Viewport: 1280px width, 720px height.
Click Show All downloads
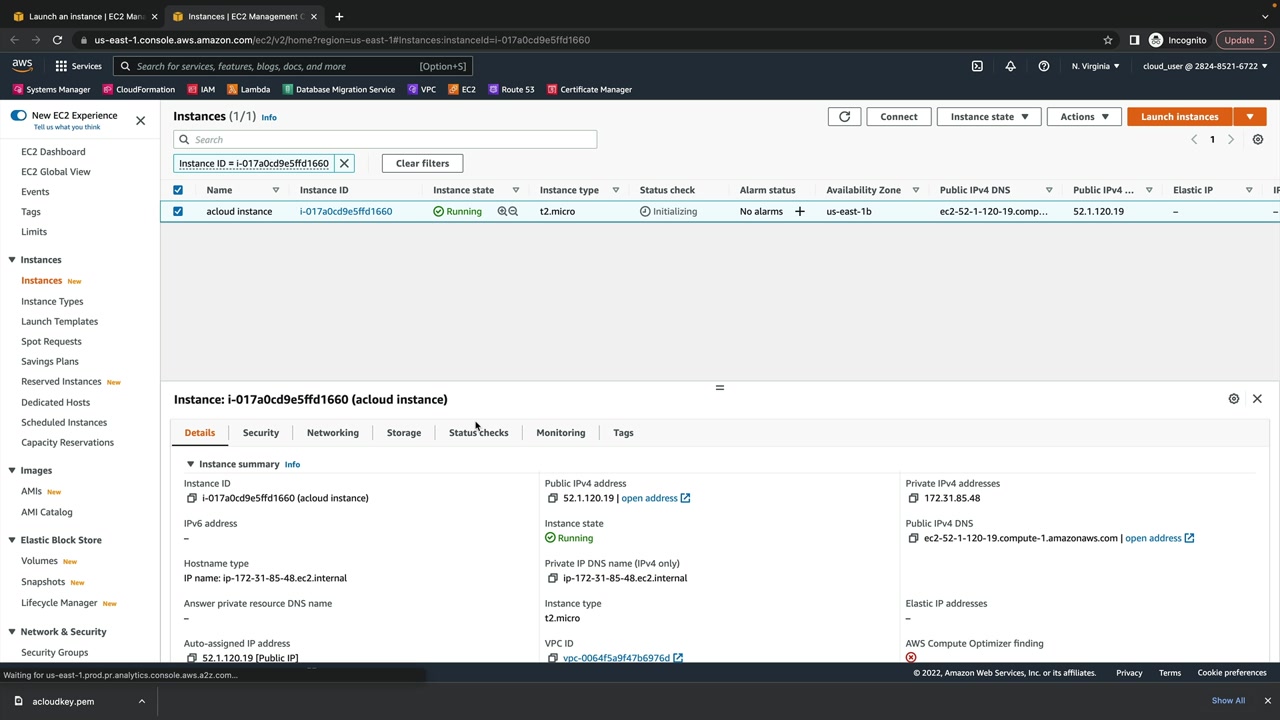point(1228,701)
